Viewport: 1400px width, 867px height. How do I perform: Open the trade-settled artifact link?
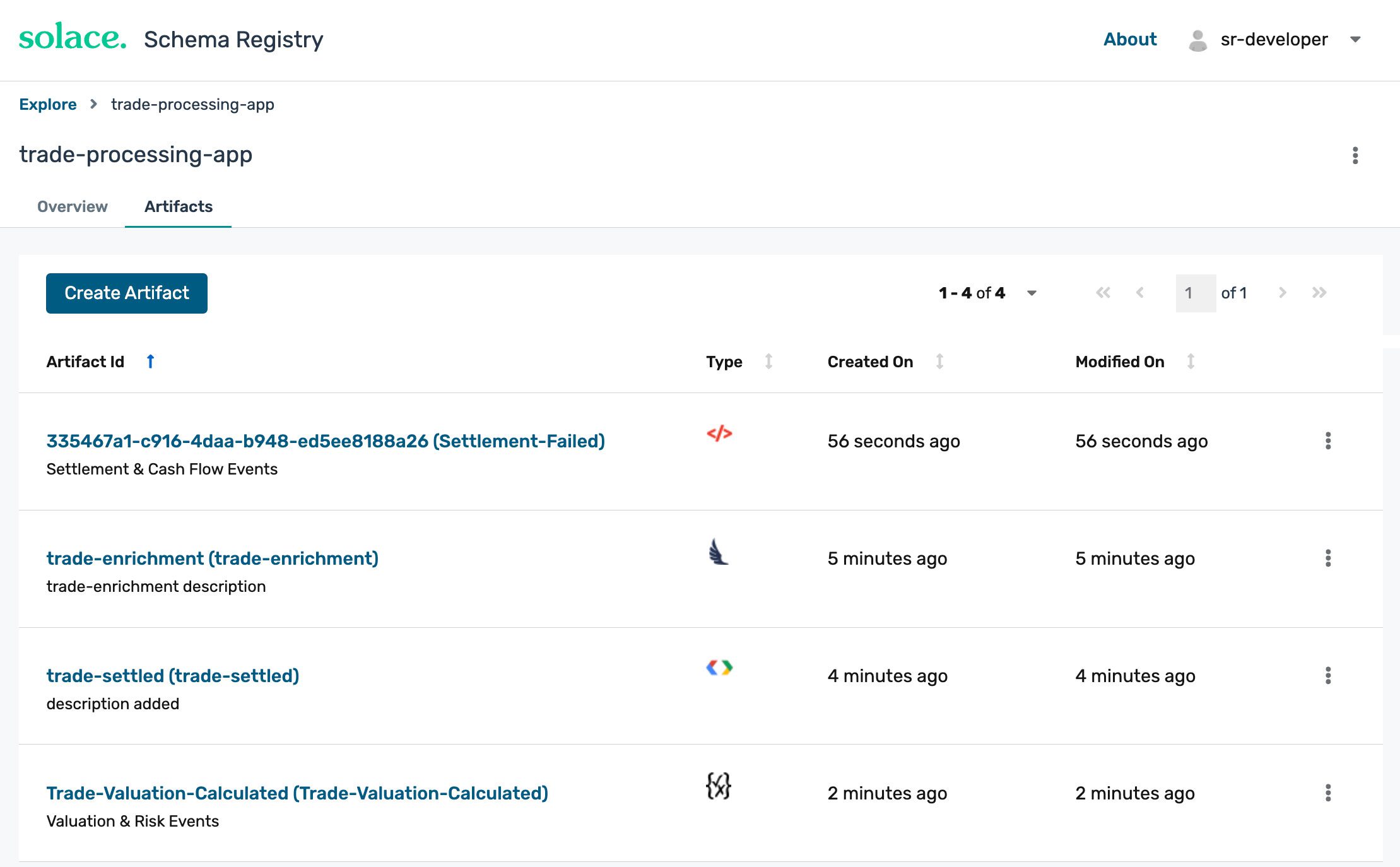coord(173,676)
